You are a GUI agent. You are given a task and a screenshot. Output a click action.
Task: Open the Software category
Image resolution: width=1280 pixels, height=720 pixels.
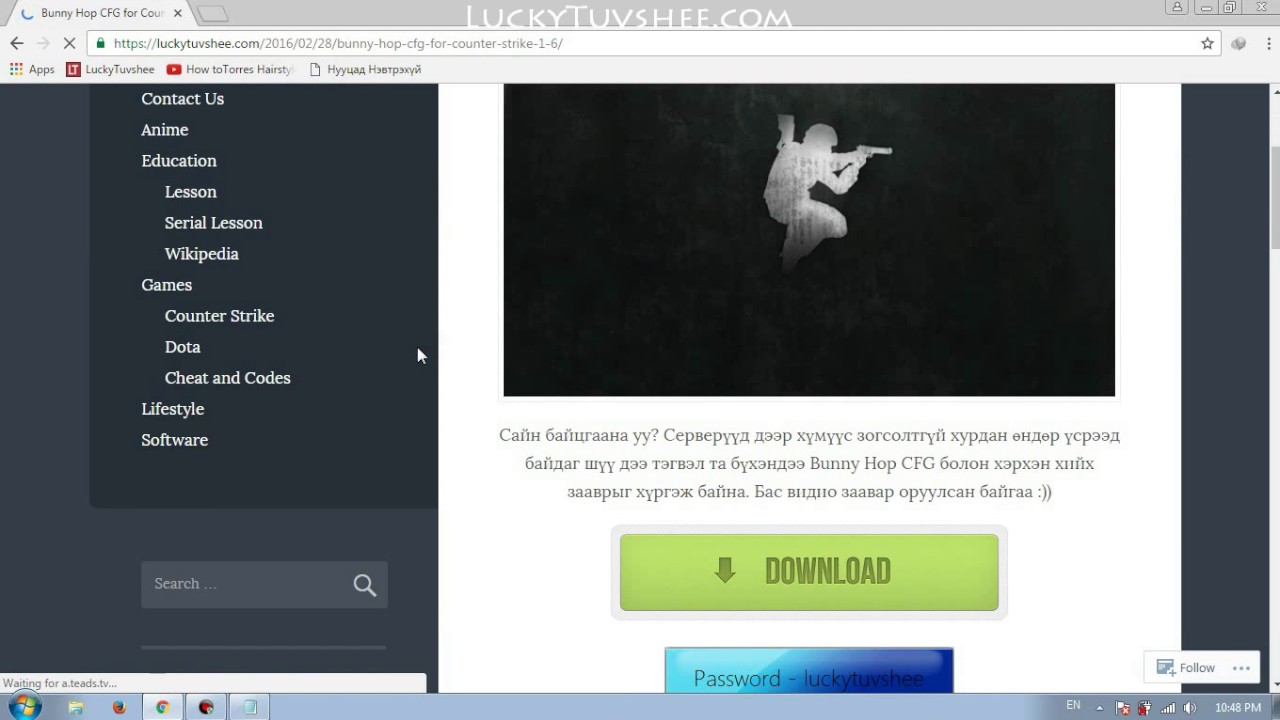(x=174, y=439)
